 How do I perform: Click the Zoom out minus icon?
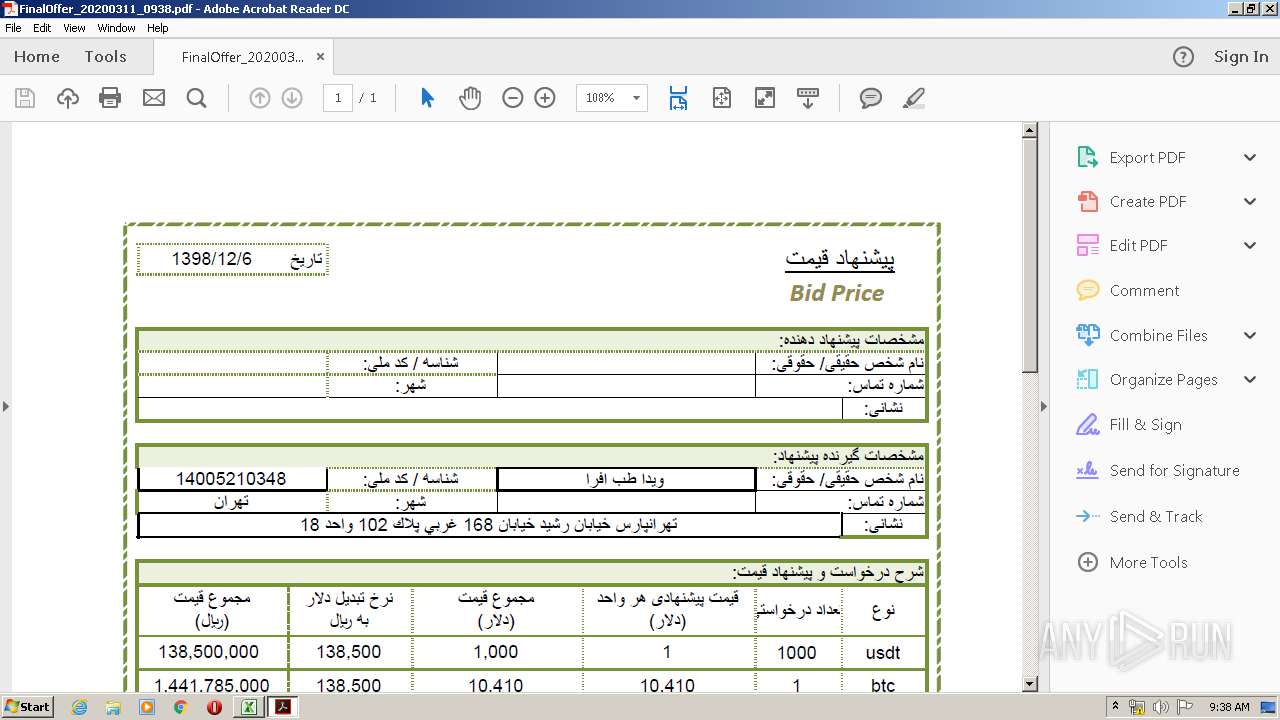[513, 98]
